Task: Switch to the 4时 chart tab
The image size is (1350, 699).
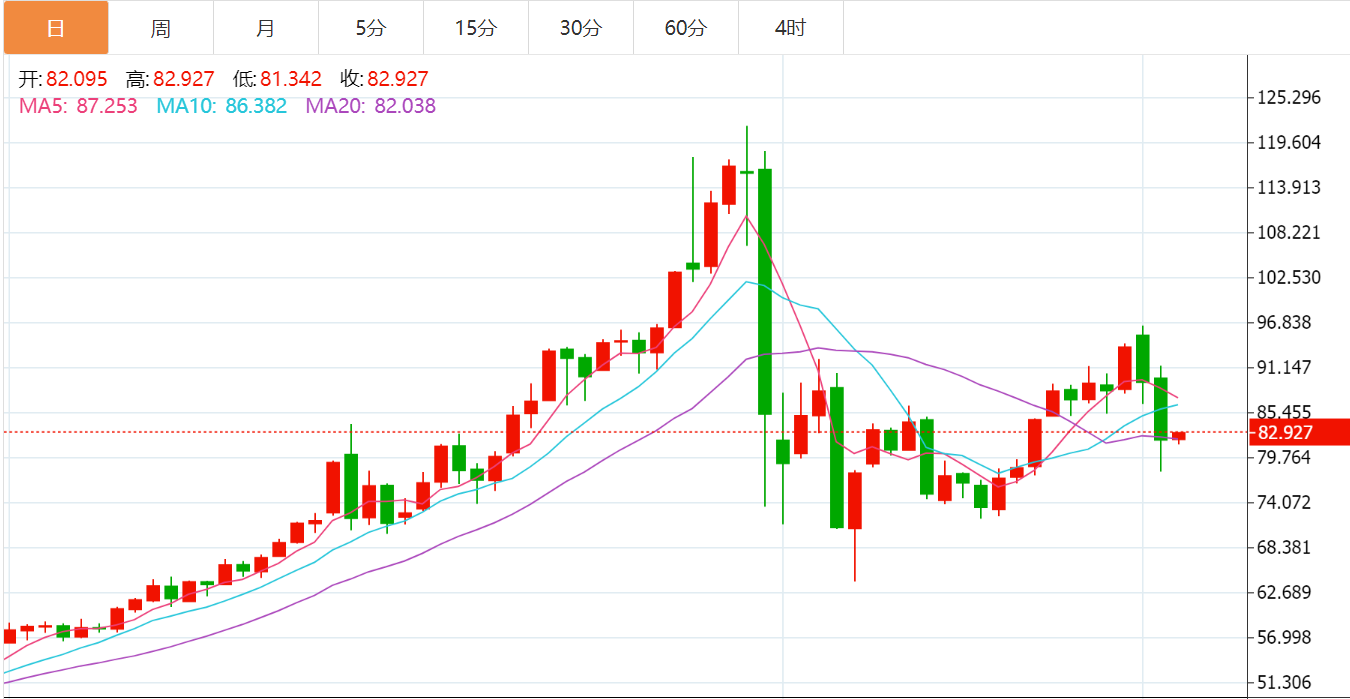Action: (x=790, y=28)
